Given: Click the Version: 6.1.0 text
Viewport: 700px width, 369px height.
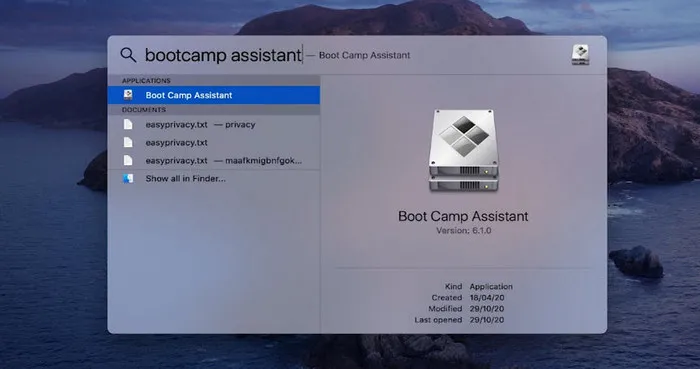Looking at the screenshot, I should click(463, 231).
